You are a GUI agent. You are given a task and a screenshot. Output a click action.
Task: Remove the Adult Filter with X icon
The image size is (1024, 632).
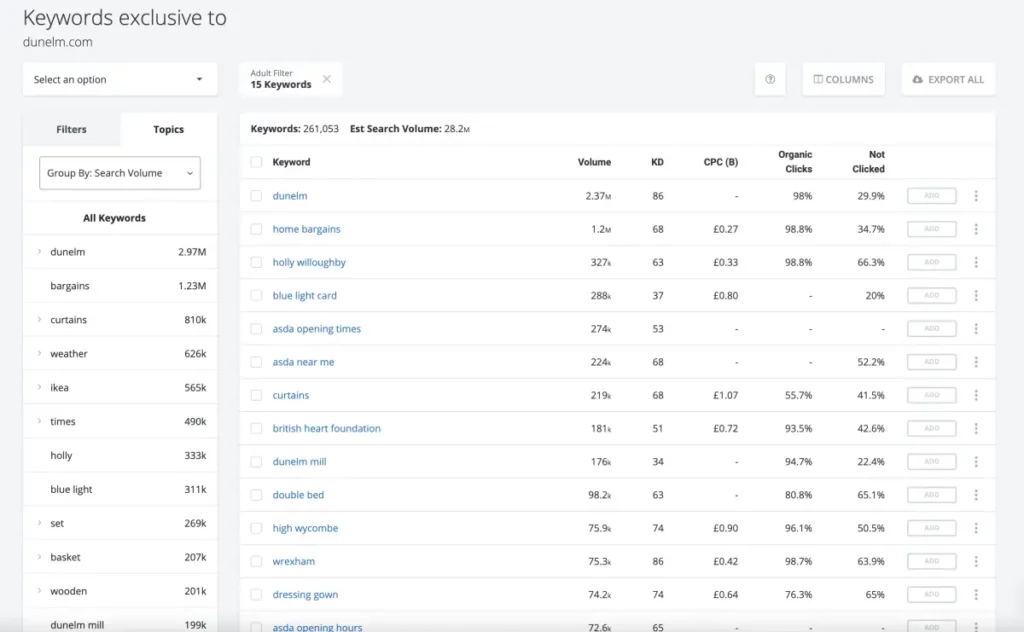pyautogui.click(x=327, y=79)
